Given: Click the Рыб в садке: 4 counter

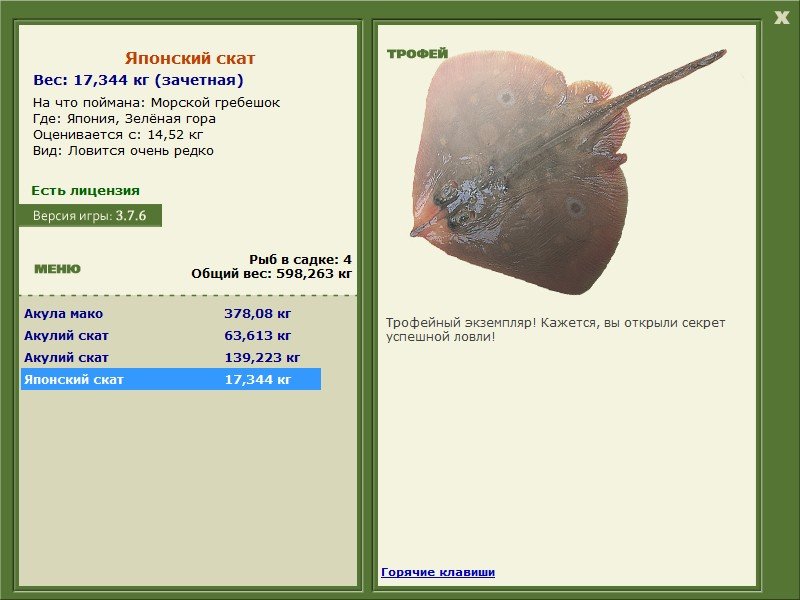Looking at the screenshot, I should [x=300, y=259].
